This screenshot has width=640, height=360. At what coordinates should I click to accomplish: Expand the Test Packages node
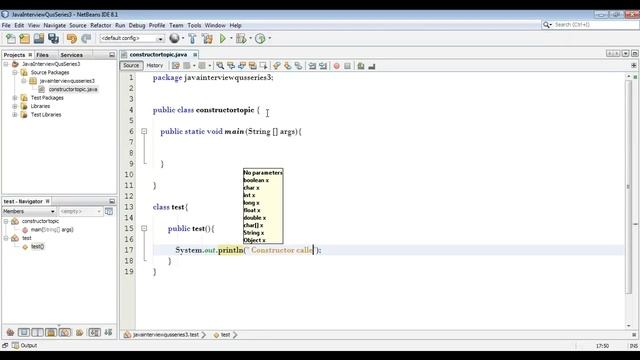15,98
